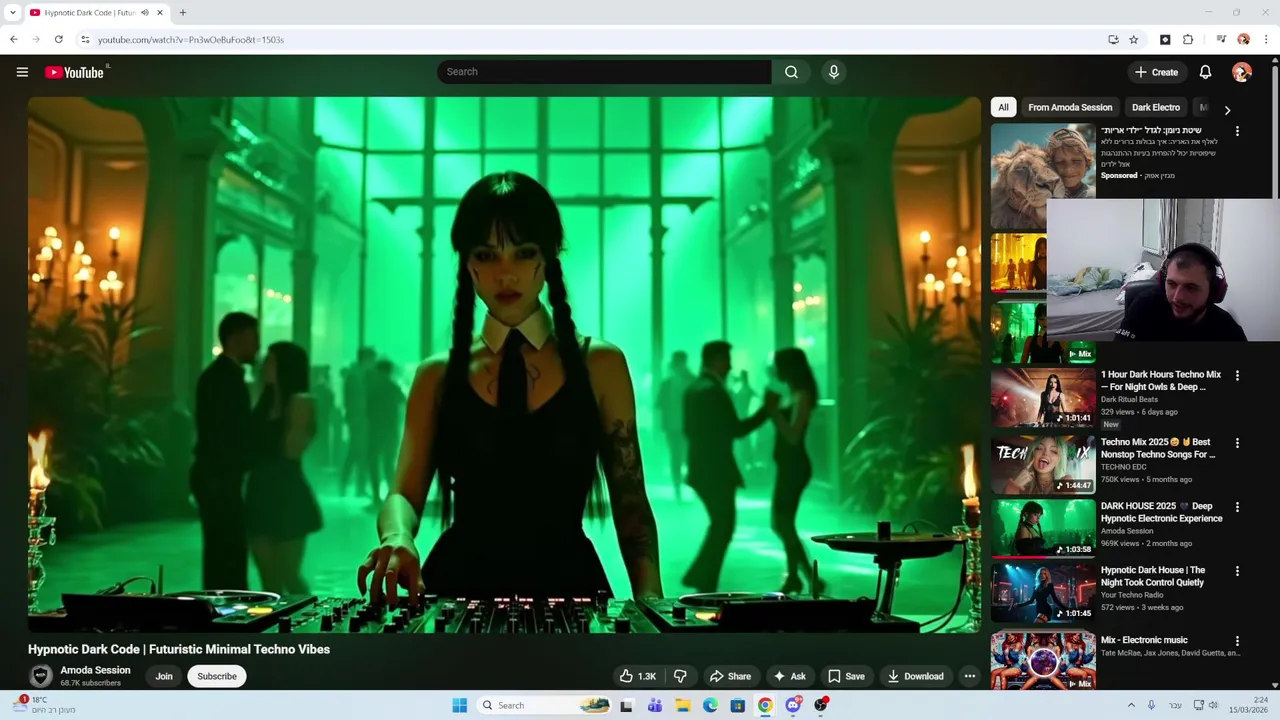Go back in browser history

click(13, 39)
